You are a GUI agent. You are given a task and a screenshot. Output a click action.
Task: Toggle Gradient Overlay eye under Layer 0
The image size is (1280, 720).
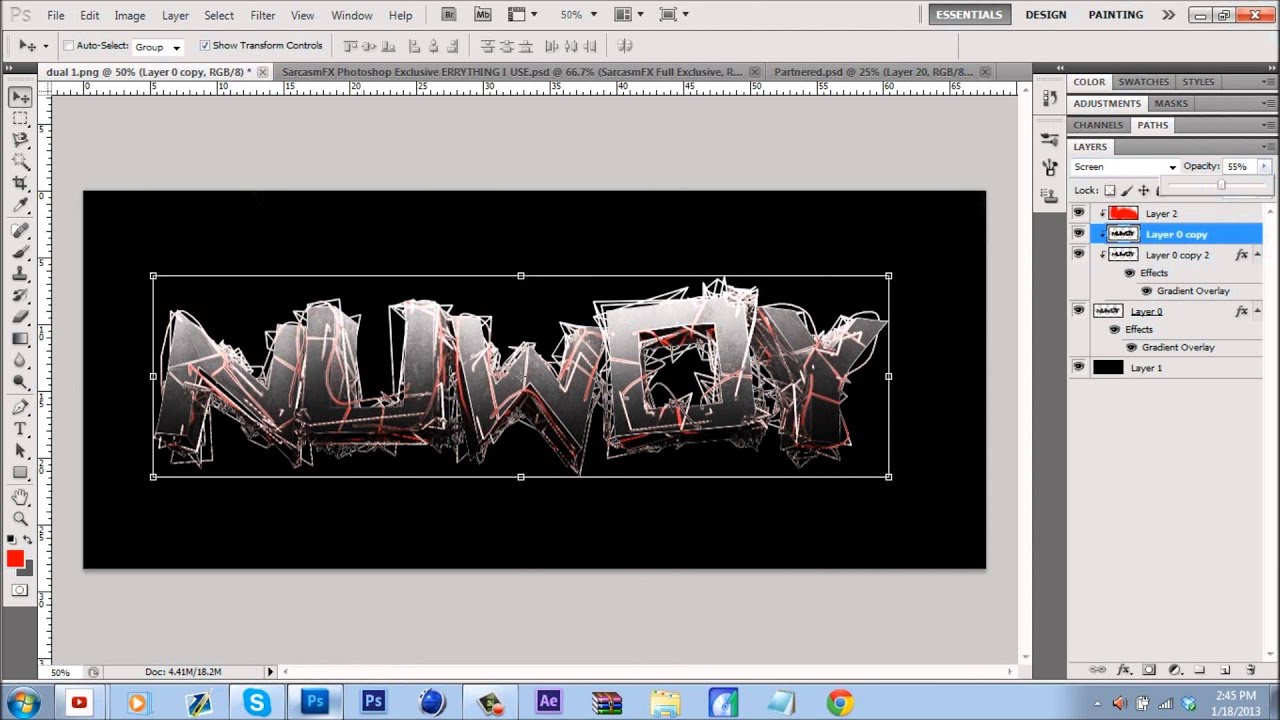point(1131,347)
